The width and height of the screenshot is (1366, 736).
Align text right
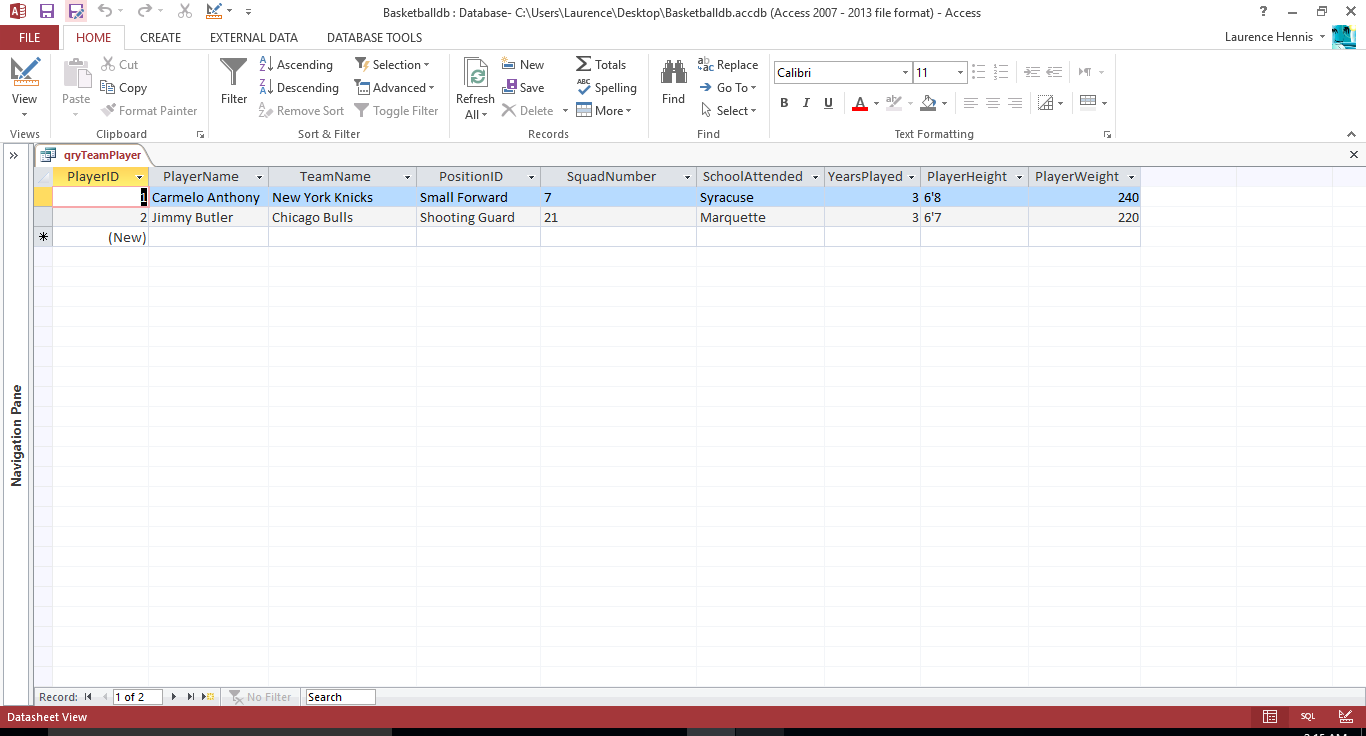pyautogui.click(x=1014, y=103)
